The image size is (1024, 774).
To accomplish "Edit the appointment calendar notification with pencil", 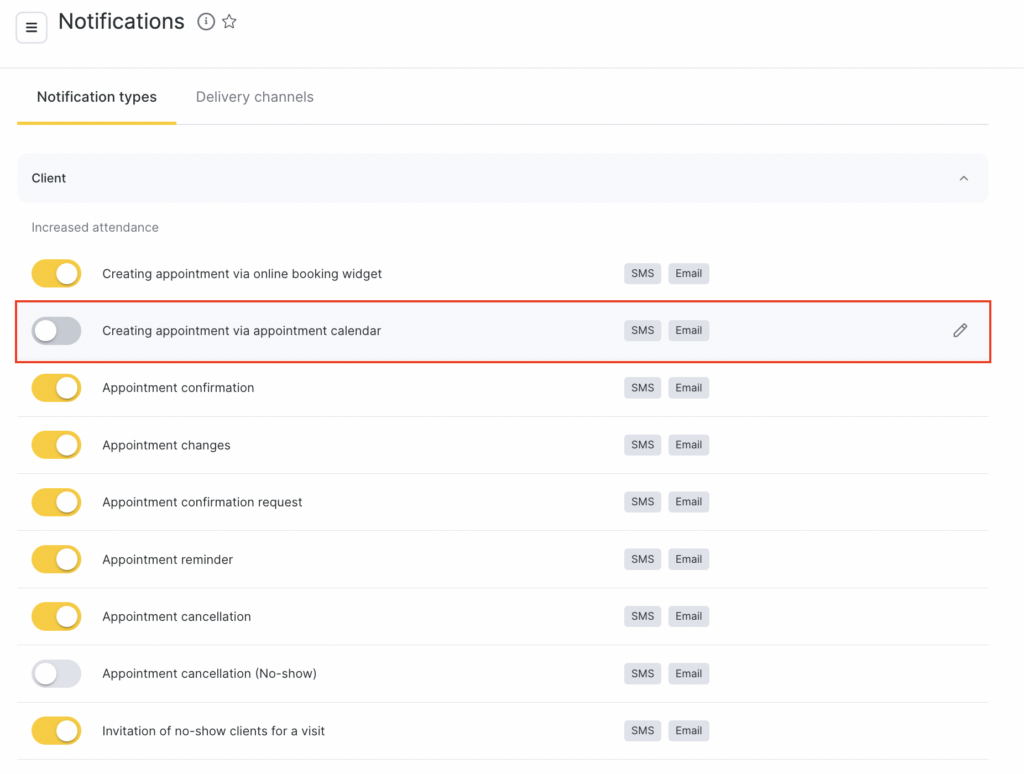I will pos(960,330).
